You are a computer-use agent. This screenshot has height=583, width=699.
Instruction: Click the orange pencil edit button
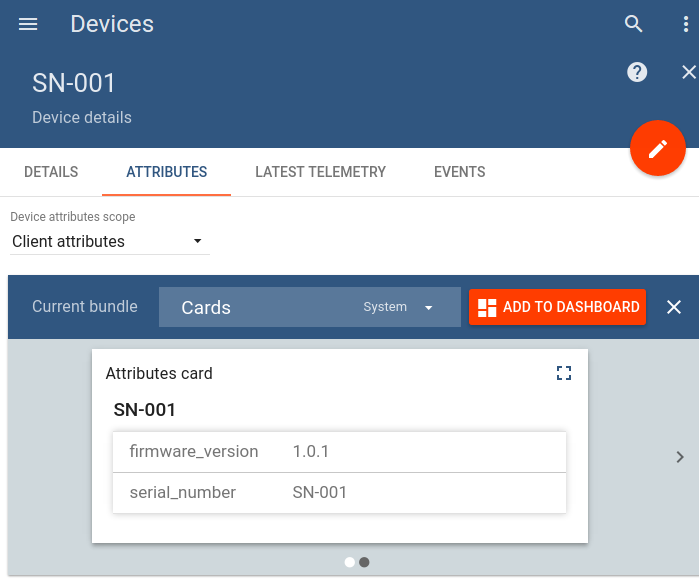(657, 149)
